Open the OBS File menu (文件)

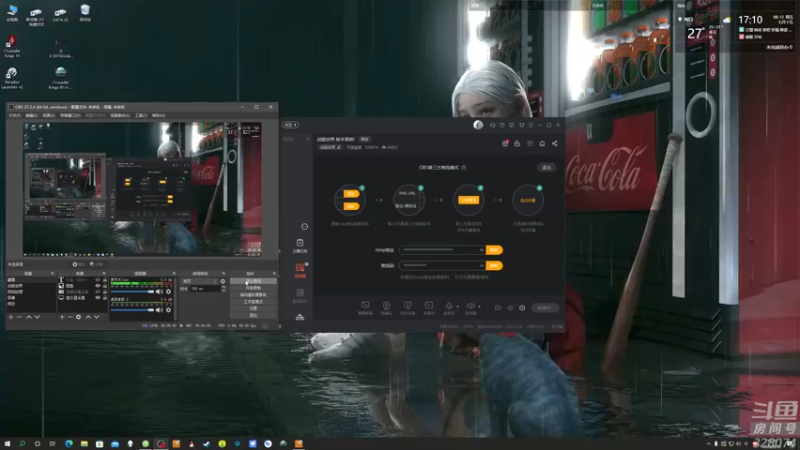coord(14,116)
